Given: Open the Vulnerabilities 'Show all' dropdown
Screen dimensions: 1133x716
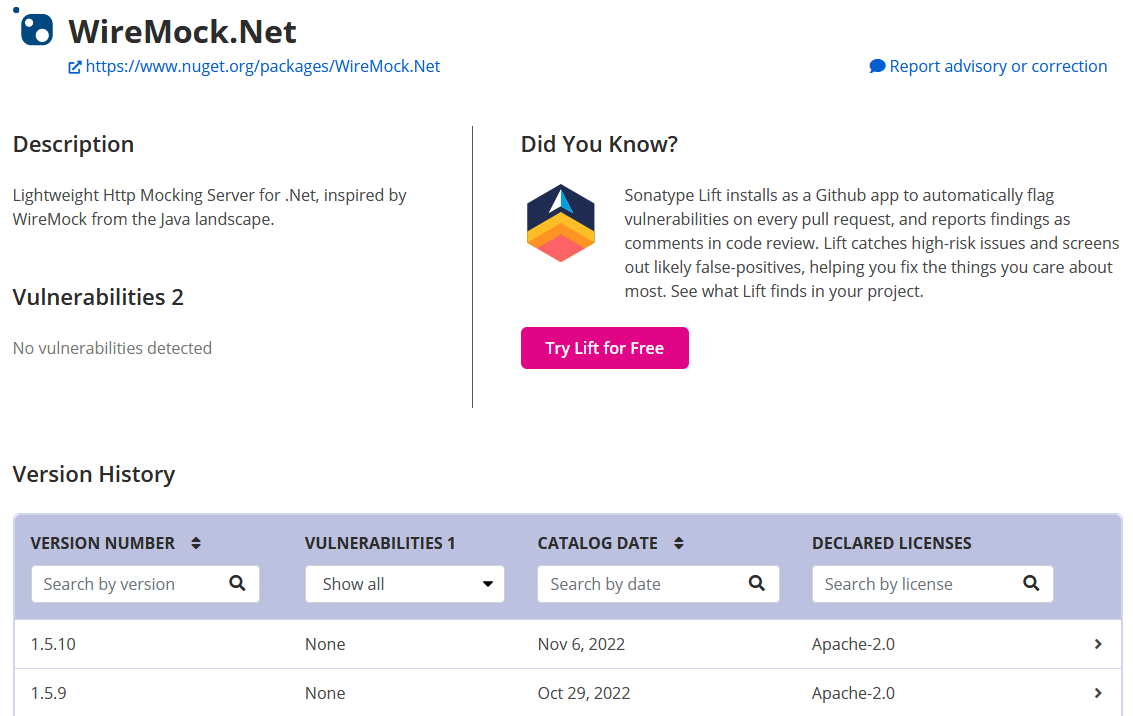Looking at the screenshot, I should [404, 584].
